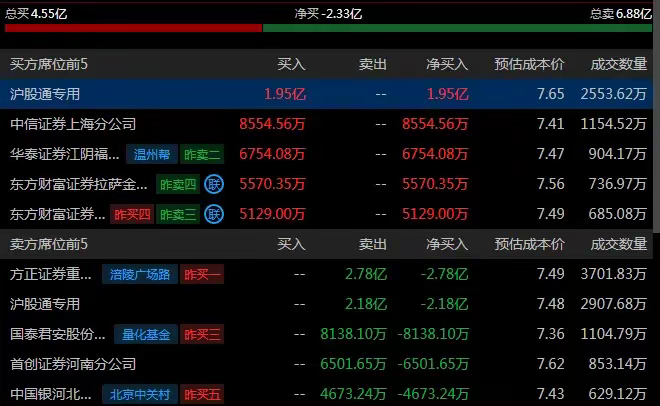
Task: Click 629.12万 volume value
Action: (617, 394)
